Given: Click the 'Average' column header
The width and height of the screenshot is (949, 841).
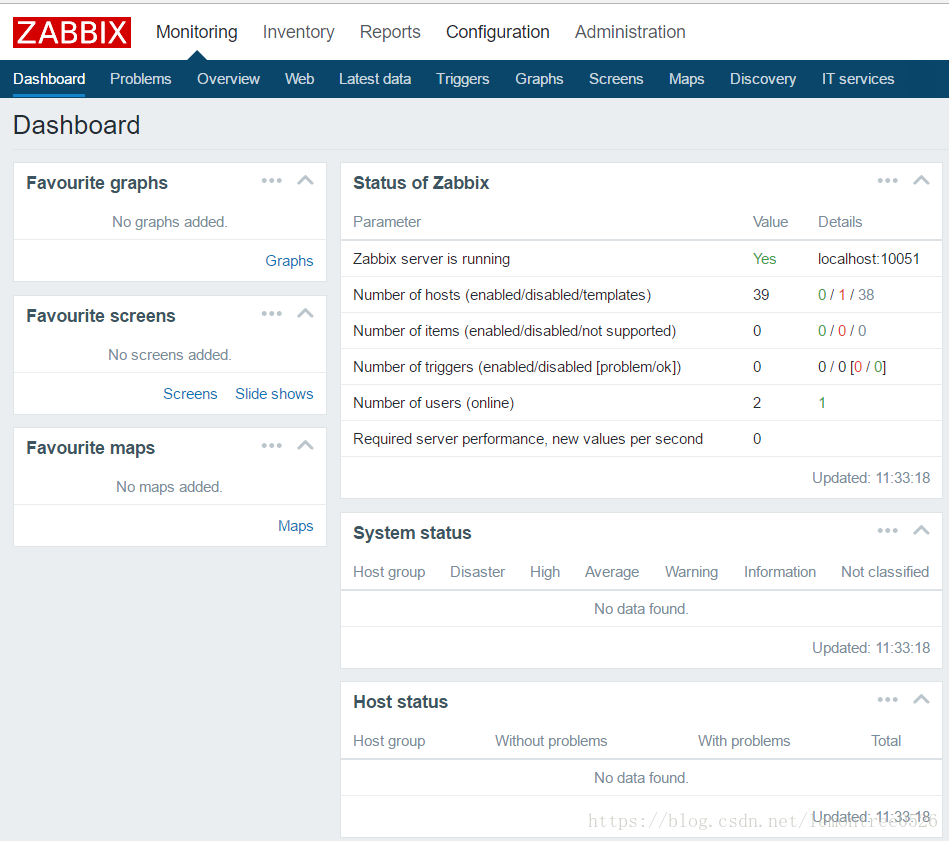Looking at the screenshot, I should (612, 572).
